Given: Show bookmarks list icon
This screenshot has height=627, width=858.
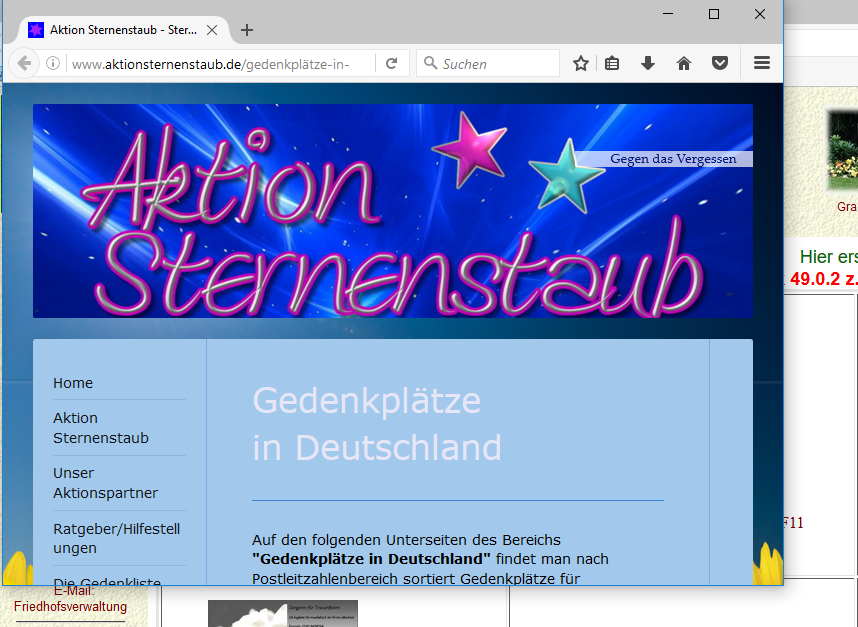Looking at the screenshot, I should 613,63.
